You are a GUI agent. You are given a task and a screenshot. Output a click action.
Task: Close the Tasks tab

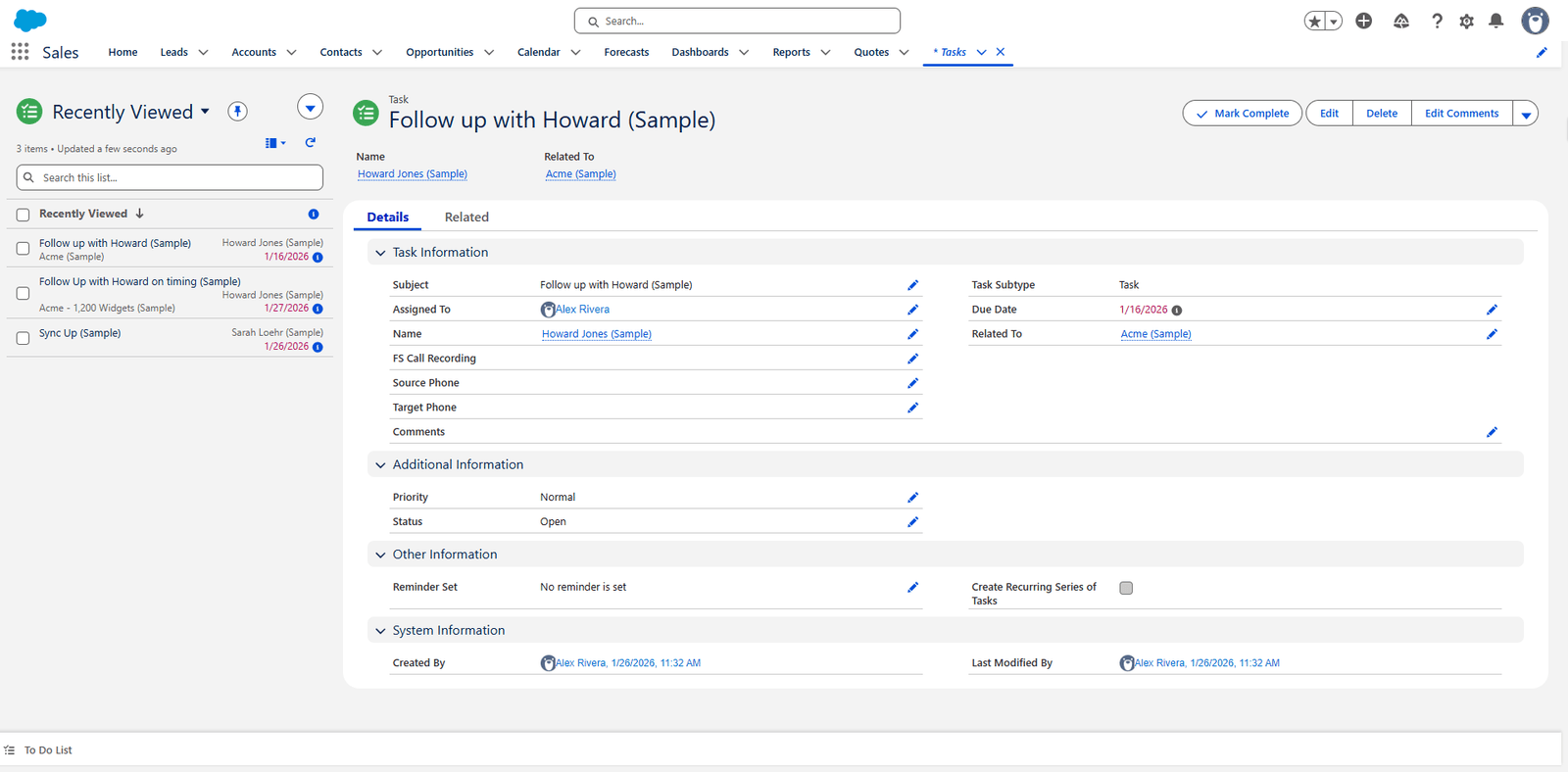(x=1001, y=52)
